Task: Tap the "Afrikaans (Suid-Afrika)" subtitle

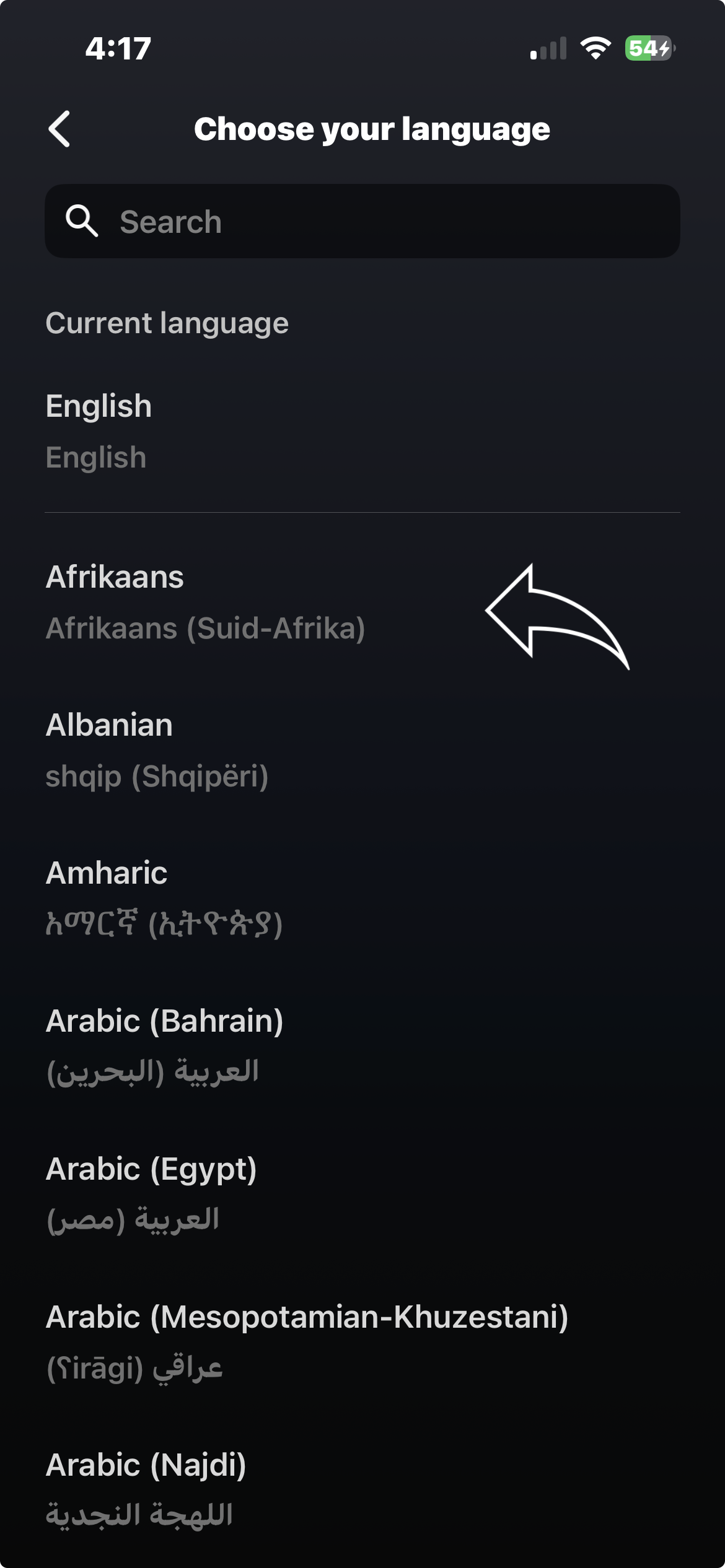Action: pyautogui.click(x=205, y=629)
